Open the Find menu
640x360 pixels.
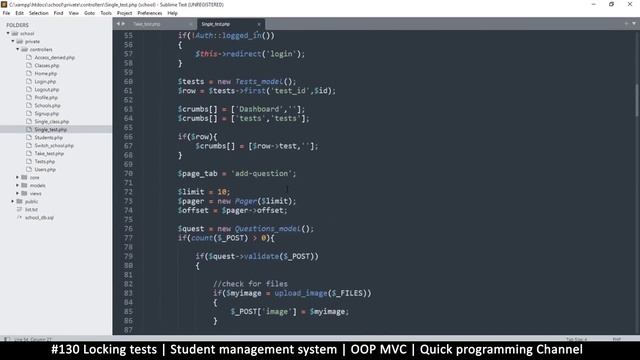tap(58, 13)
